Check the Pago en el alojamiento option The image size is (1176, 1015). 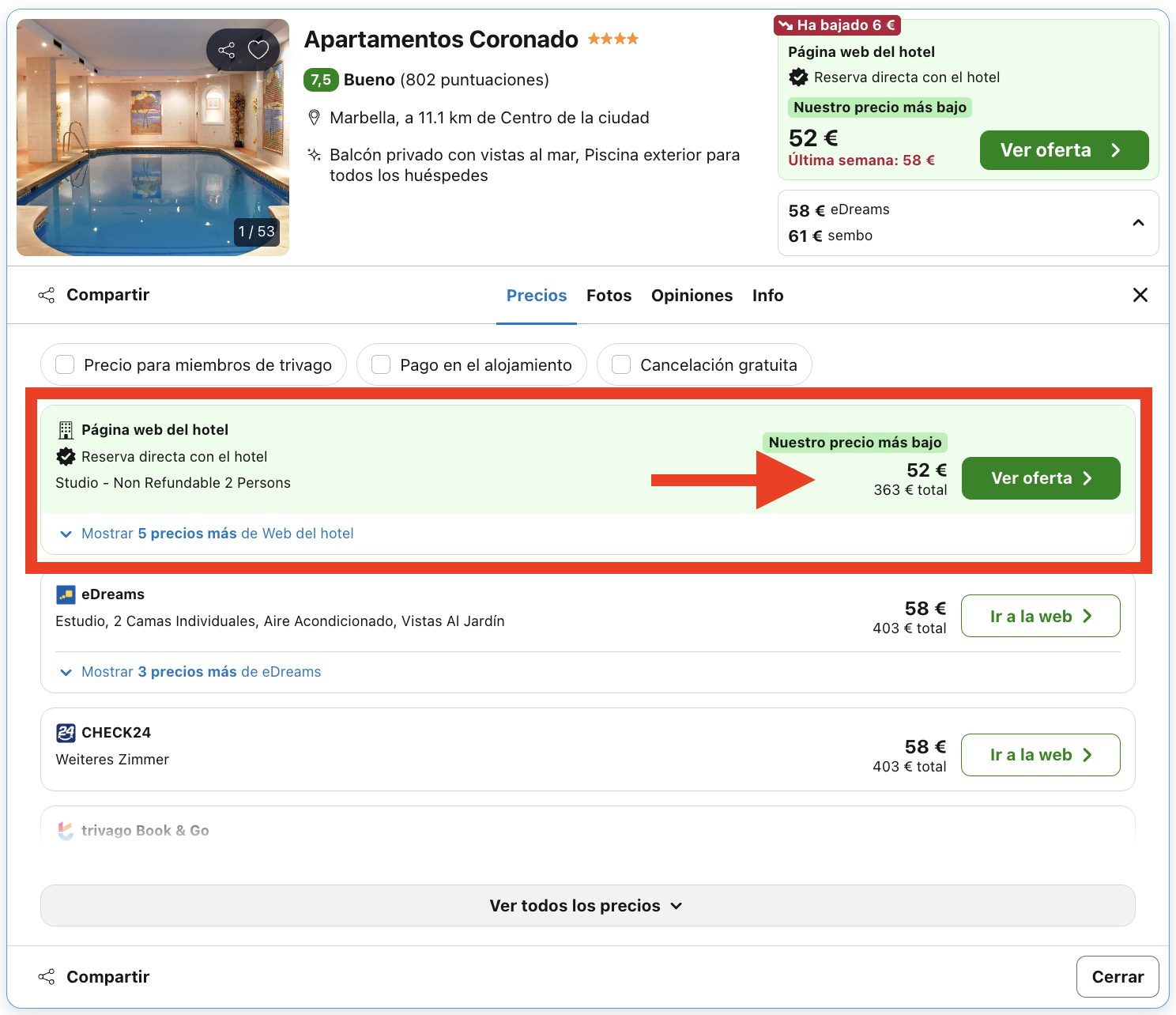click(381, 364)
